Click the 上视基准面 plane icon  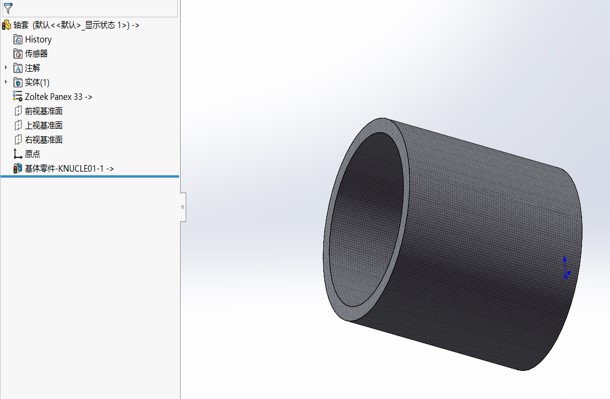tap(18, 125)
